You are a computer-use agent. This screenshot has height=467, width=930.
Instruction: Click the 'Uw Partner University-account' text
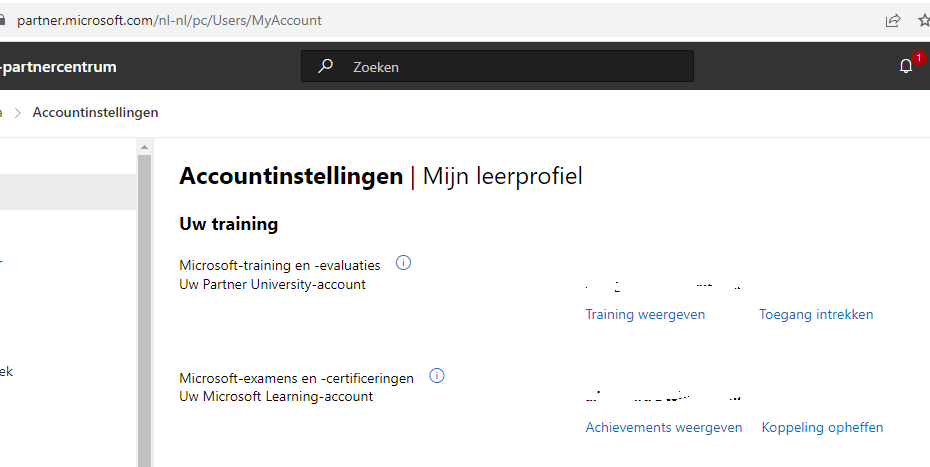click(272, 284)
